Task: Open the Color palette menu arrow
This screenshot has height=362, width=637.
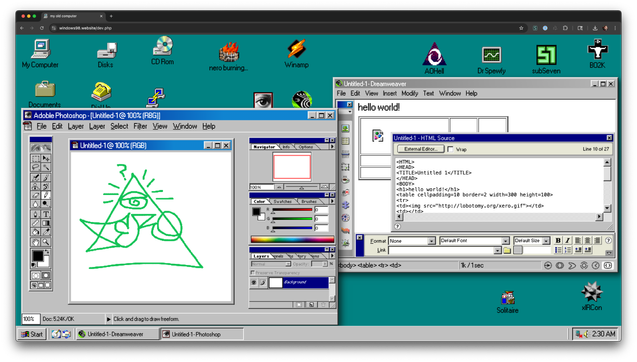Action: coord(332,201)
